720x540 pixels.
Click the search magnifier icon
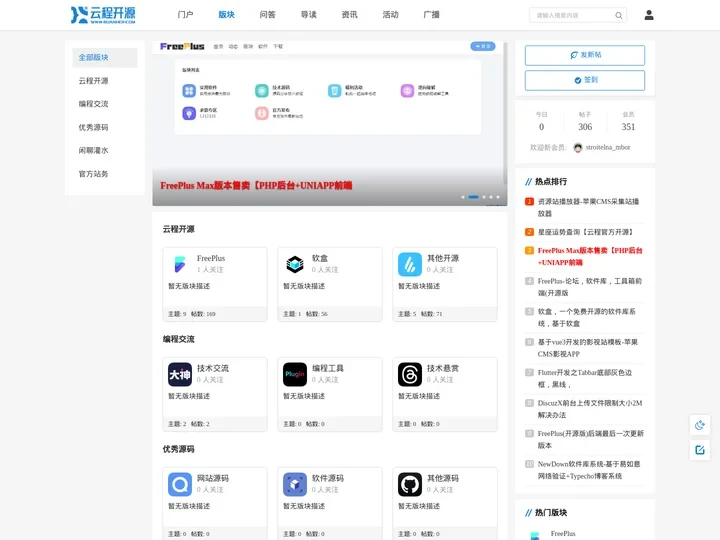coord(619,15)
